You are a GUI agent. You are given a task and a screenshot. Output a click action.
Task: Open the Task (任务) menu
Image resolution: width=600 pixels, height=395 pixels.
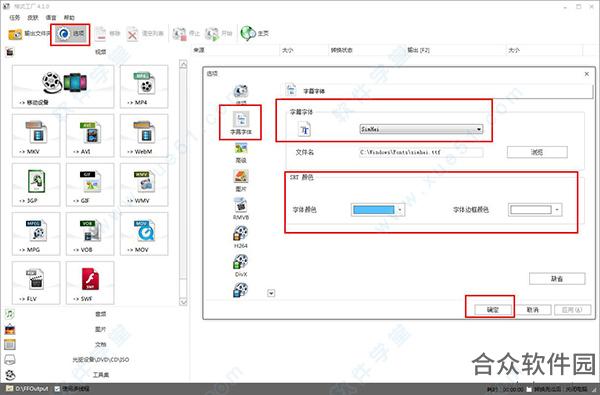15,18
